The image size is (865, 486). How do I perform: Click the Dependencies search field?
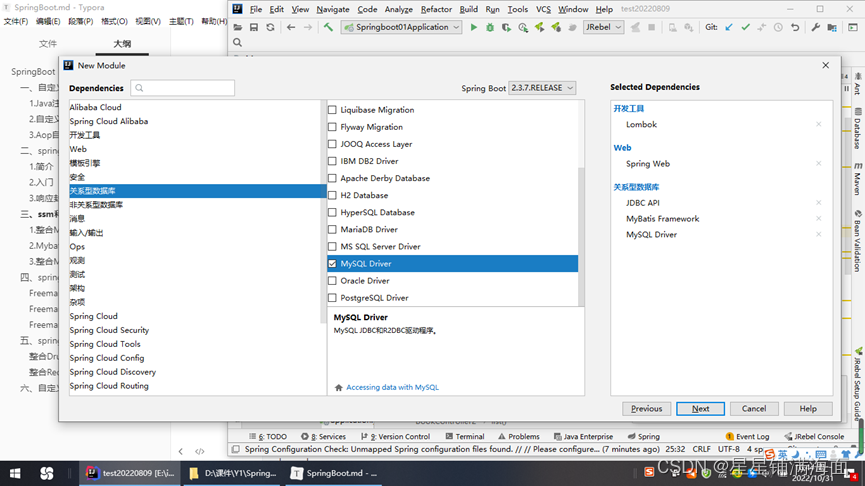183,88
